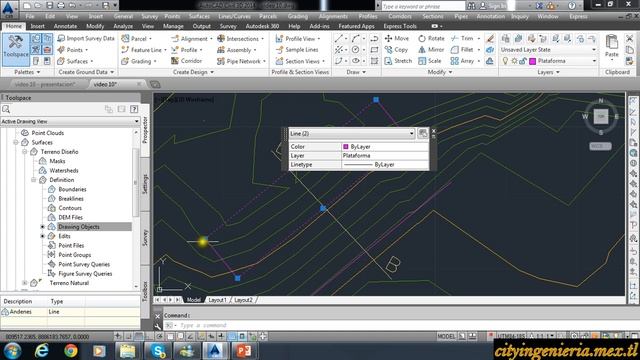The width and height of the screenshot is (640, 360).
Task: Open the Express Tools ribbon tab
Action: tap(400, 26)
